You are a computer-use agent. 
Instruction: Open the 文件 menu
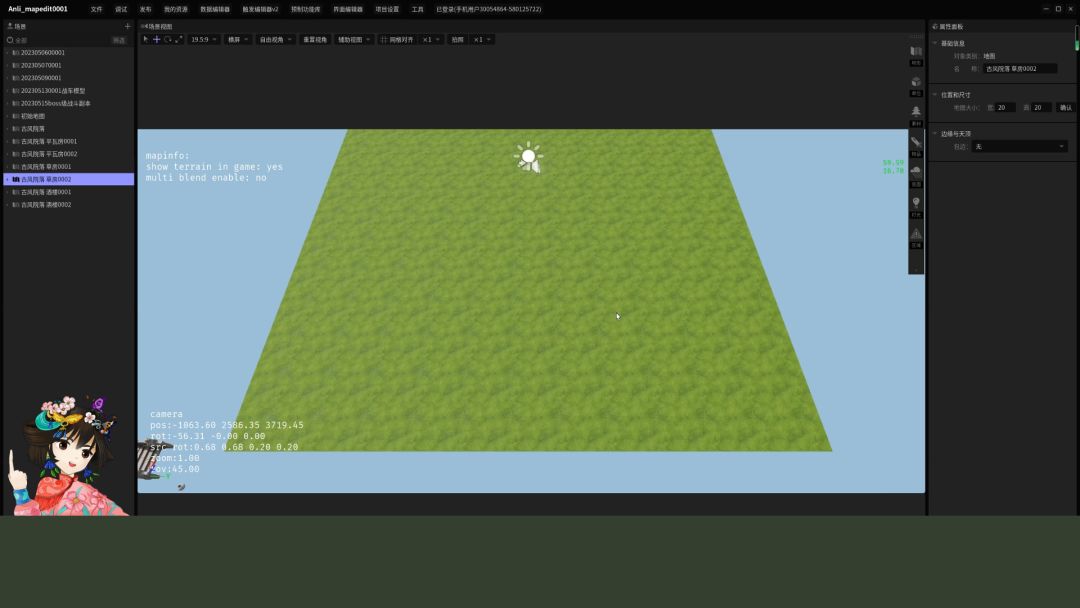click(x=96, y=9)
